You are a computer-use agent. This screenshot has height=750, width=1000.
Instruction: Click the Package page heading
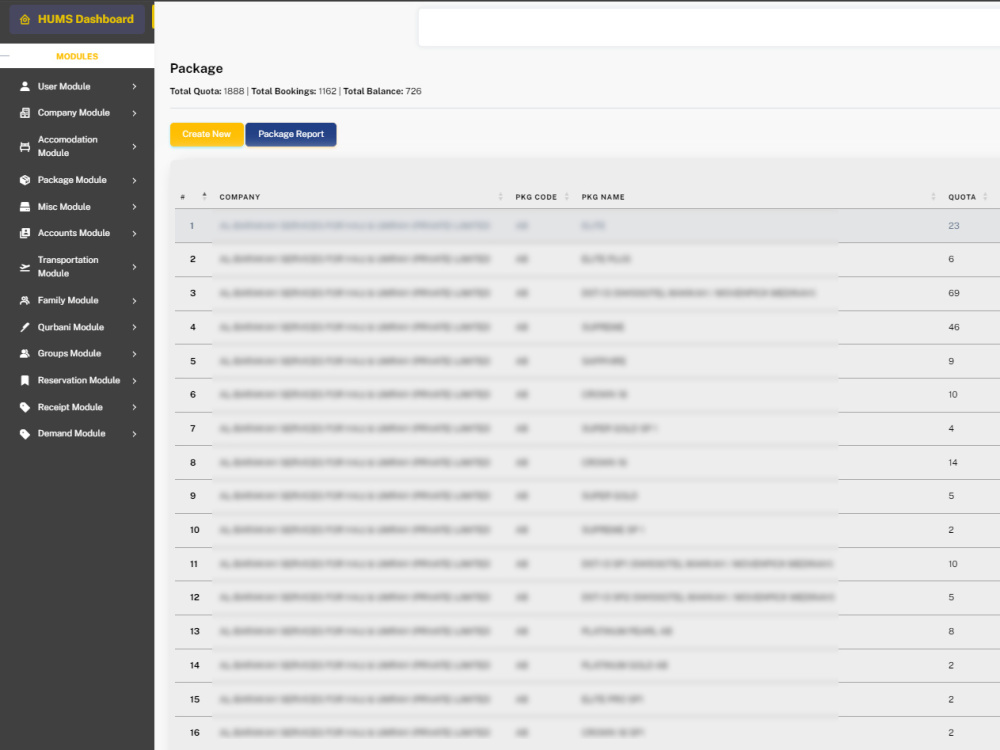pyautogui.click(x=196, y=68)
